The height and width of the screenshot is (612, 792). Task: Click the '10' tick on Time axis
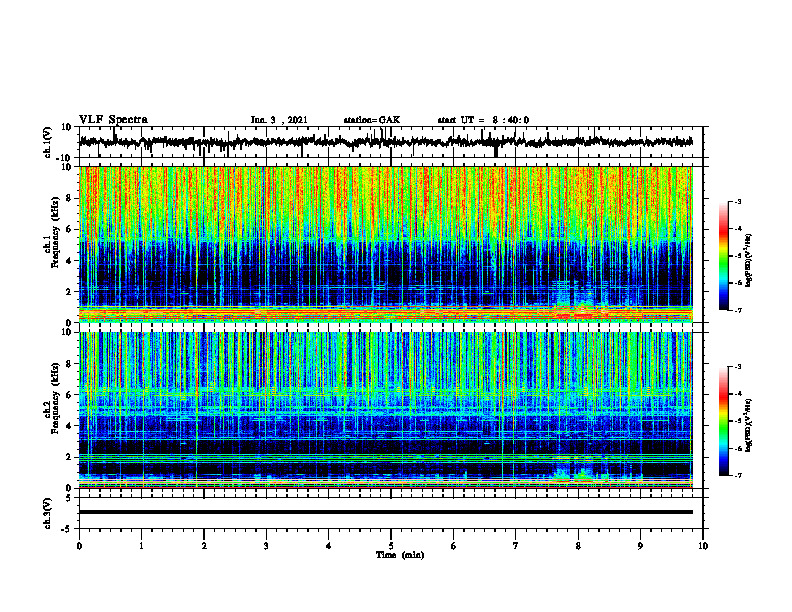point(703,546)
